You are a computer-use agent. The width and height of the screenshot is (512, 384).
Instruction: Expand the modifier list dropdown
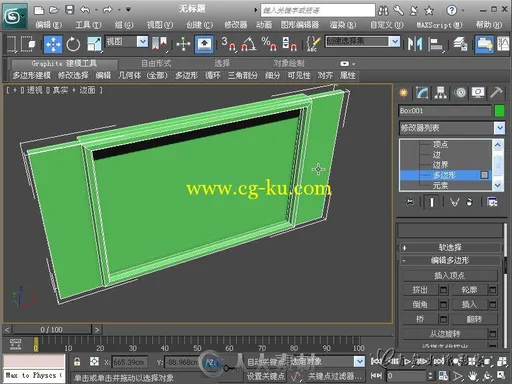coord(499,128)
